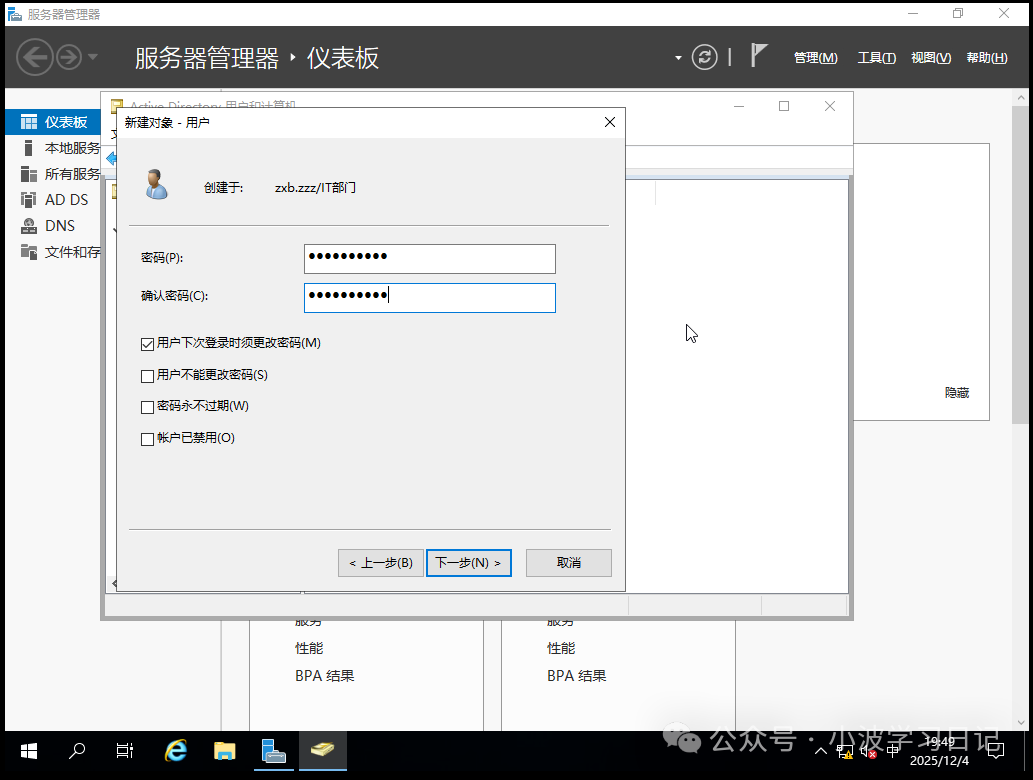
Task: Open the 工具(T) menu
Action: (x=876, y=57)
